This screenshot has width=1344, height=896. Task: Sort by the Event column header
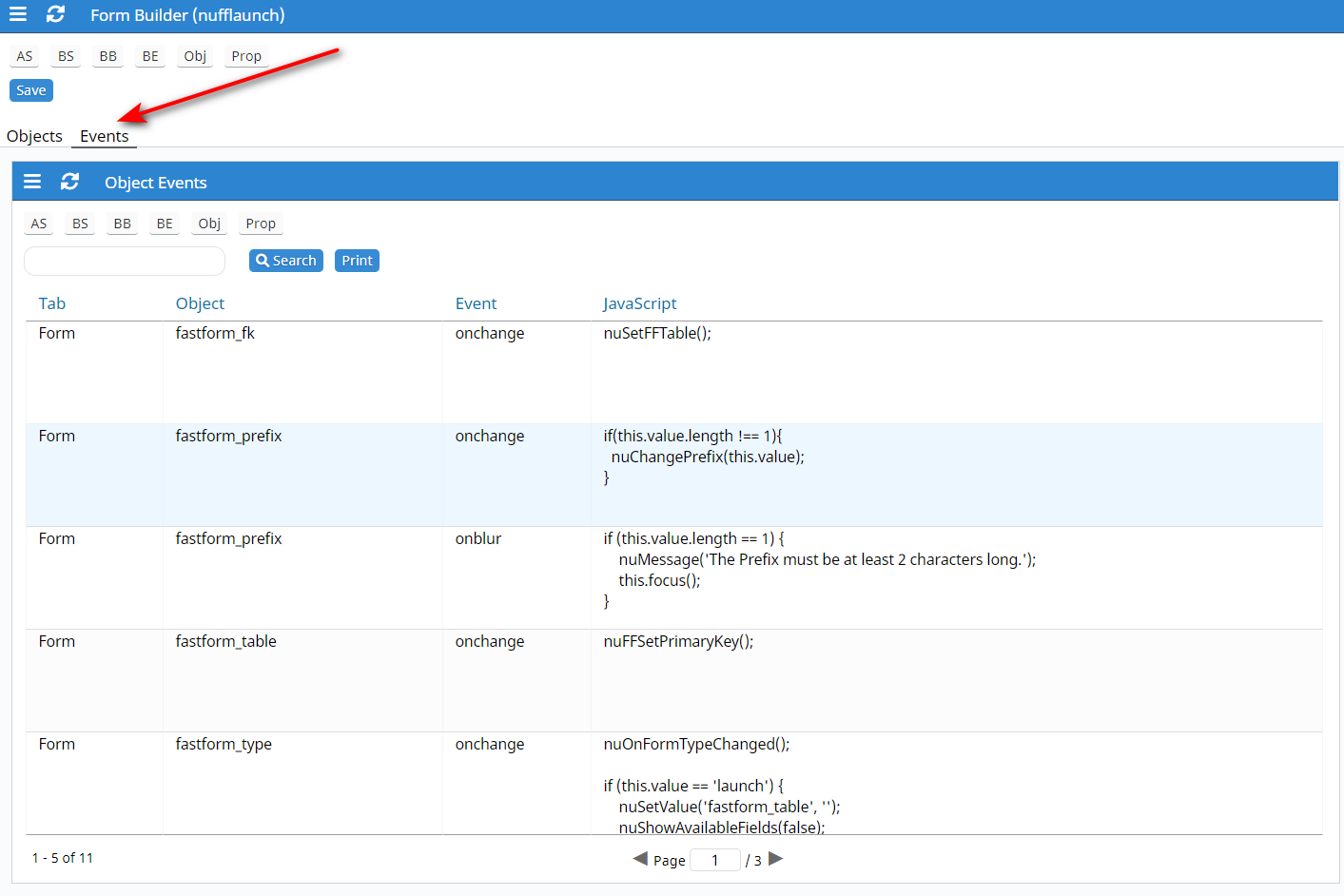click(x=476, y=303)
